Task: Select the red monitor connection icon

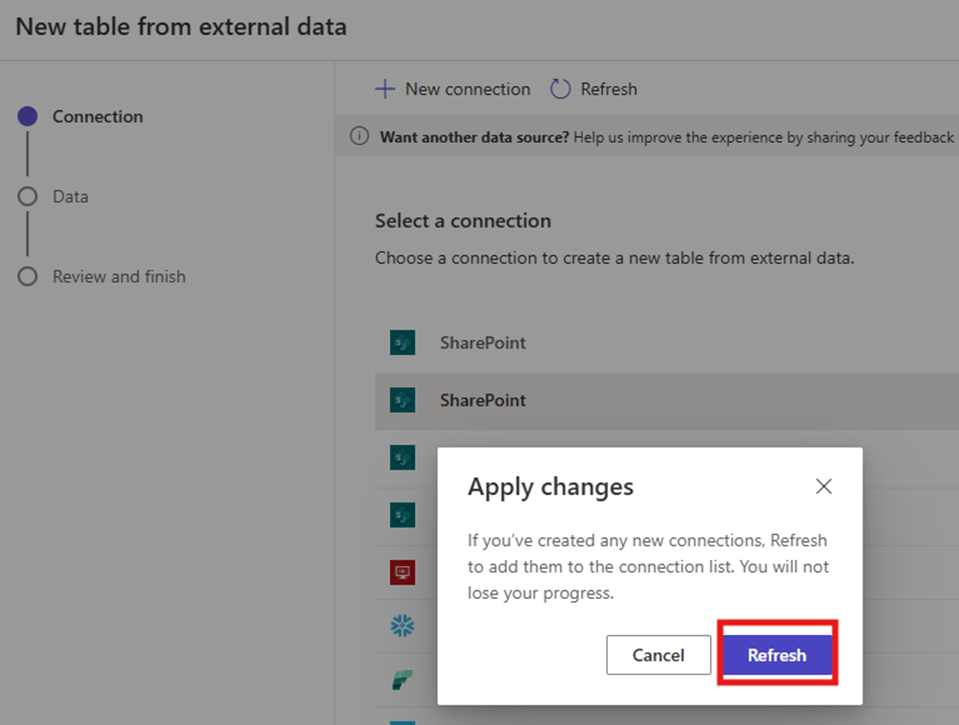Action: (x=402, y=573)
